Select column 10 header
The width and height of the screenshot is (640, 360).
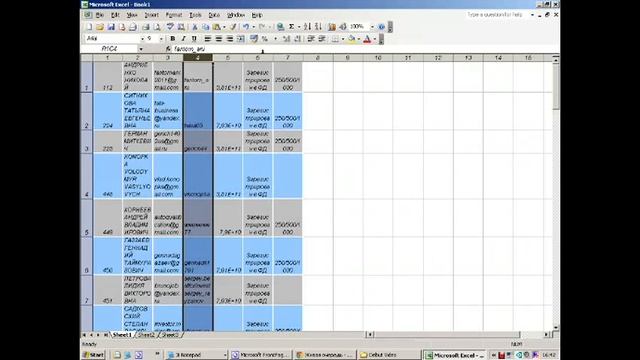378,58
